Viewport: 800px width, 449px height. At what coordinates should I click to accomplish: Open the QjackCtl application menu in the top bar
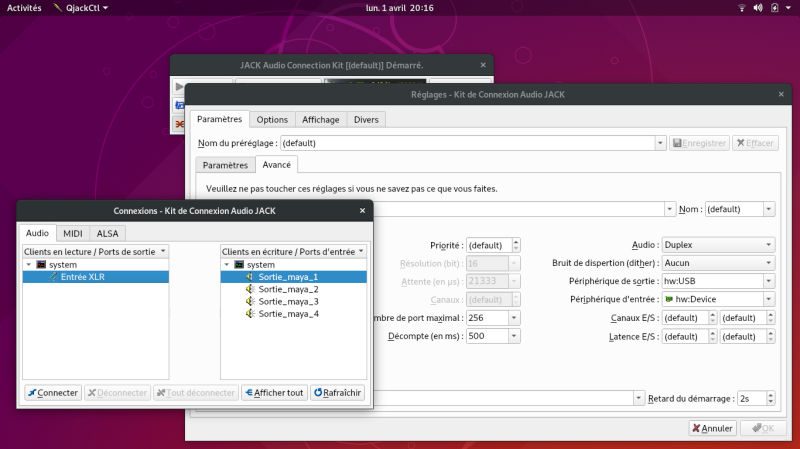click(81, 8)
